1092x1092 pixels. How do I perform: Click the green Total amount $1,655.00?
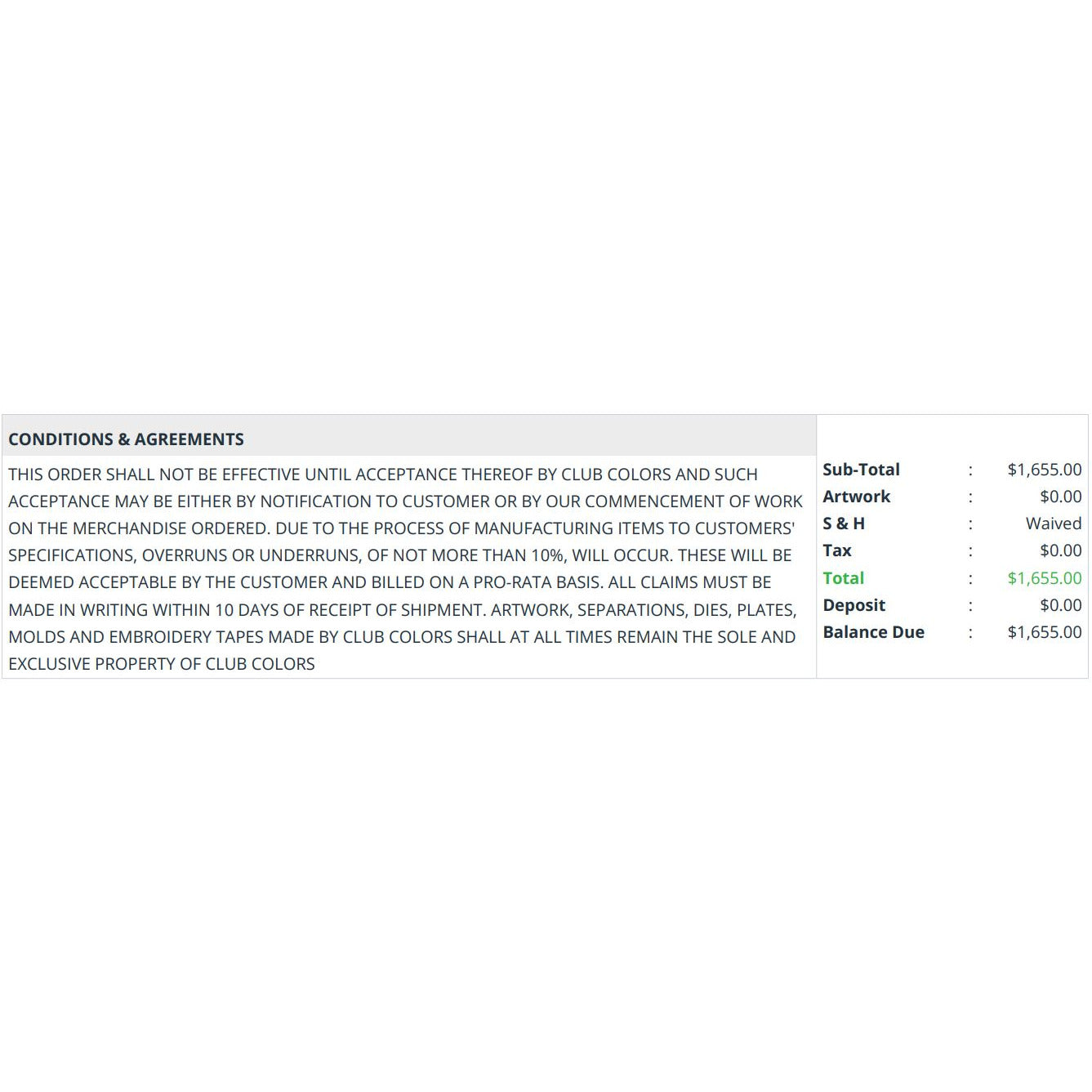1044,578
